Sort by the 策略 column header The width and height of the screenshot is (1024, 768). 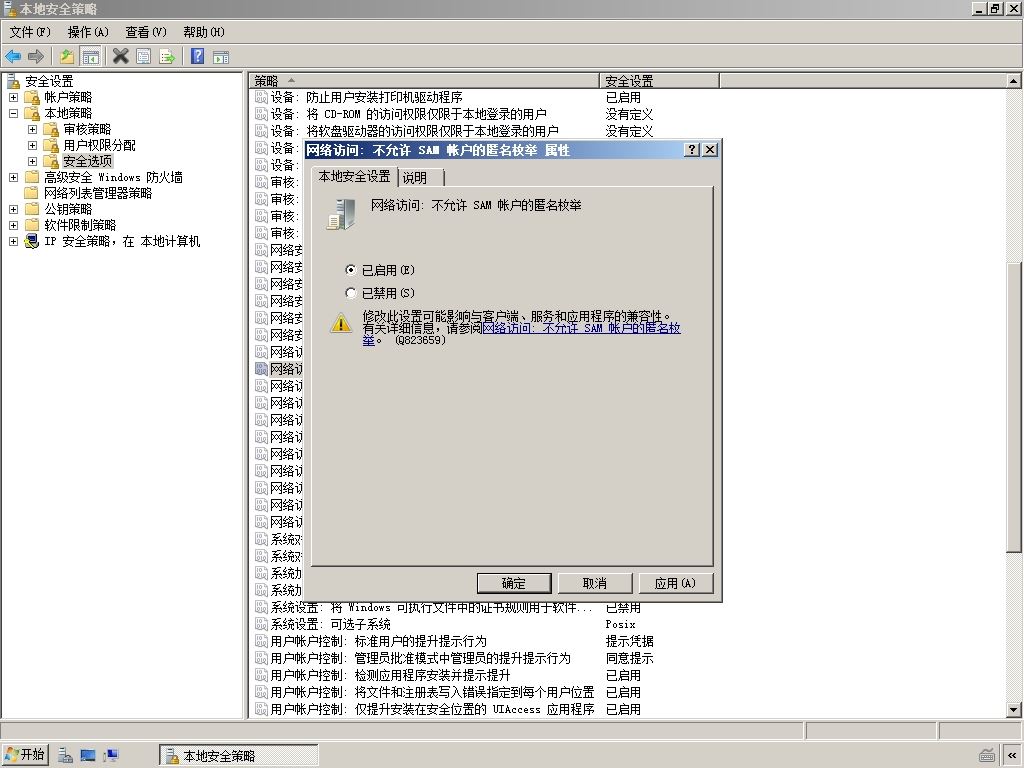pyautogui.click(x=424, y=81)
